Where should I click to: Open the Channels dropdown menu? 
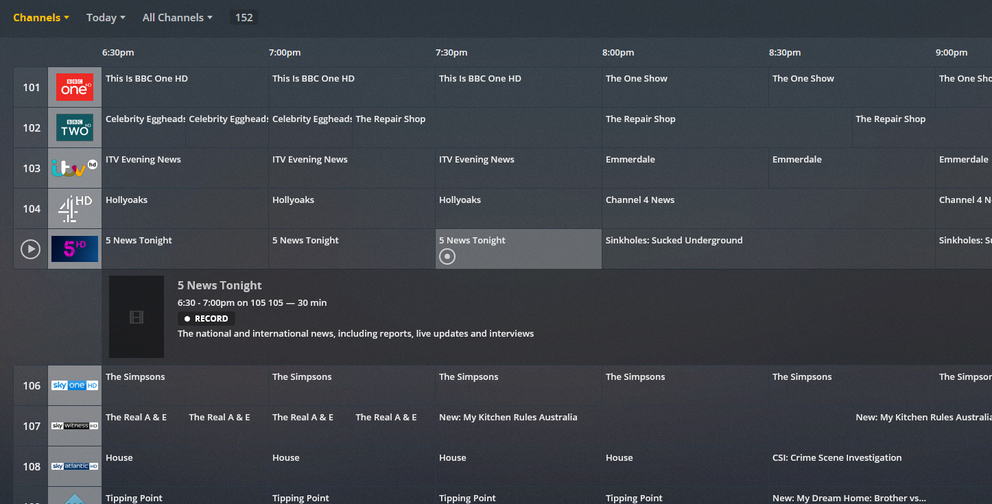click(41, 18)
